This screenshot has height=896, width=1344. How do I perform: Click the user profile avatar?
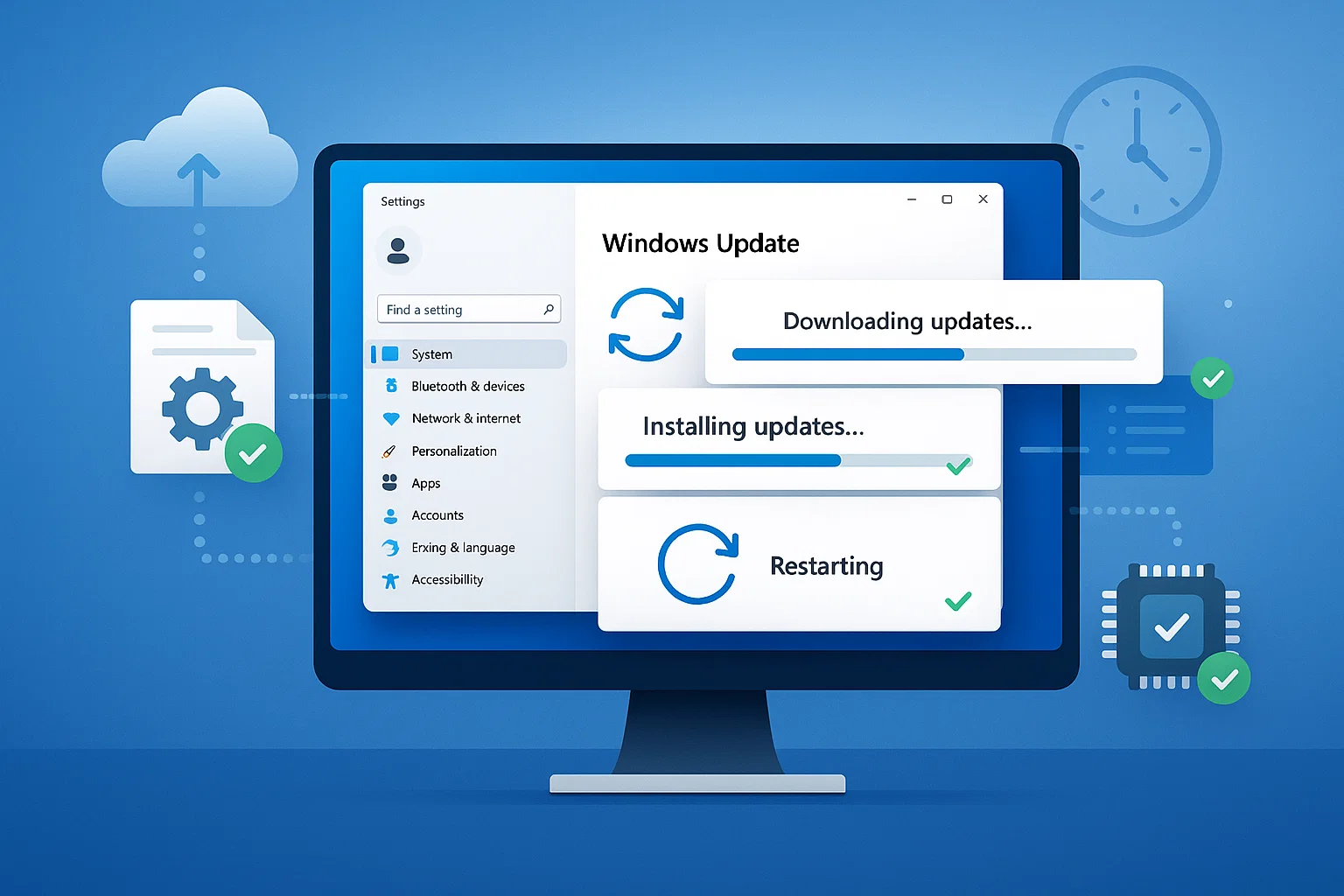[x=399, y=250]
